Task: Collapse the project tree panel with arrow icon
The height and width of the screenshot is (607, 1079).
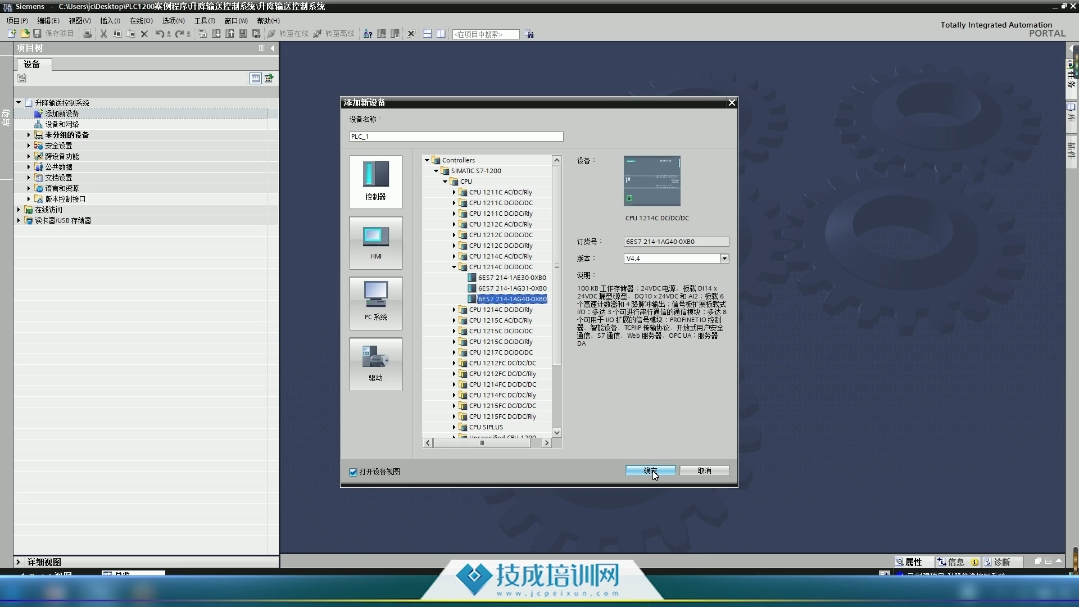Action: (x=273, y=48)
